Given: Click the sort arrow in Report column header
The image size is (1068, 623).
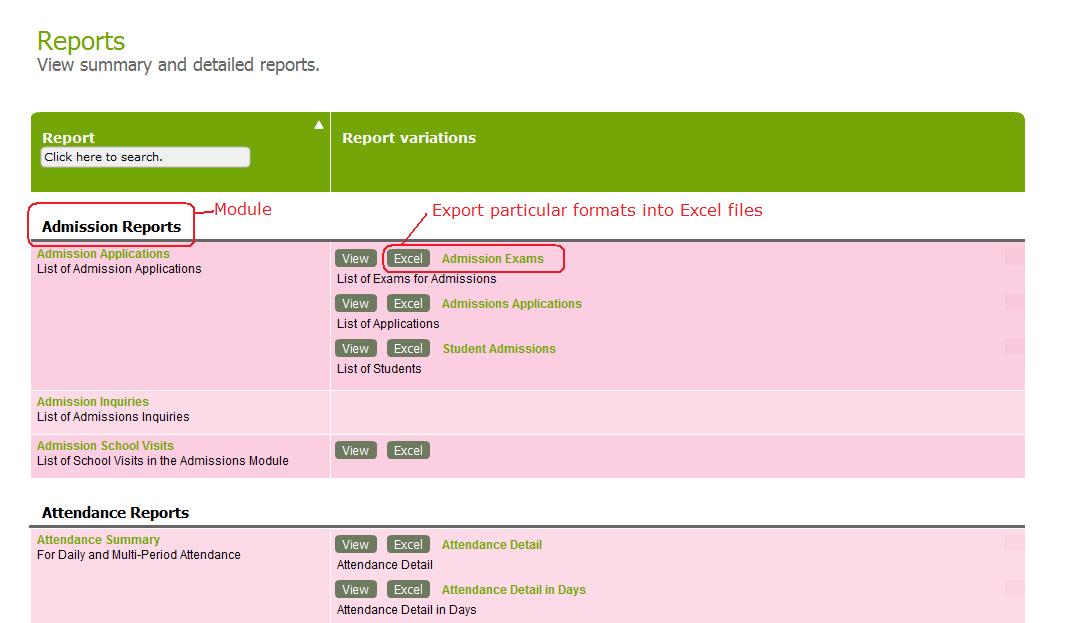Looking at the screenshot, I should point(319,125).
